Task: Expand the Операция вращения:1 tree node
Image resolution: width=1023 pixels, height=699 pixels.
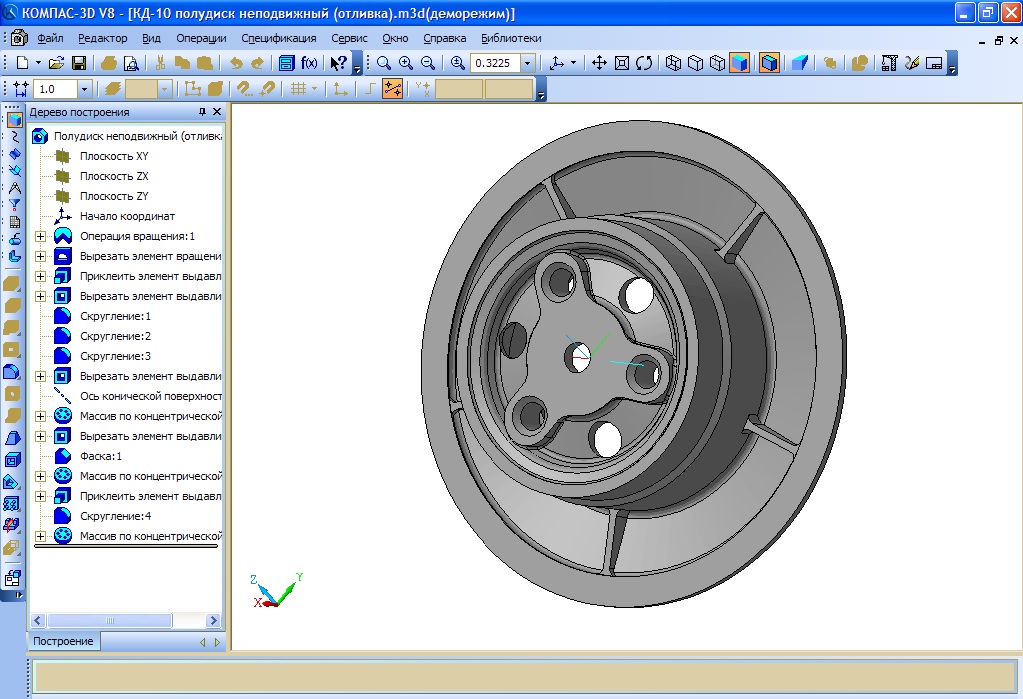Action: click(40, 236)
